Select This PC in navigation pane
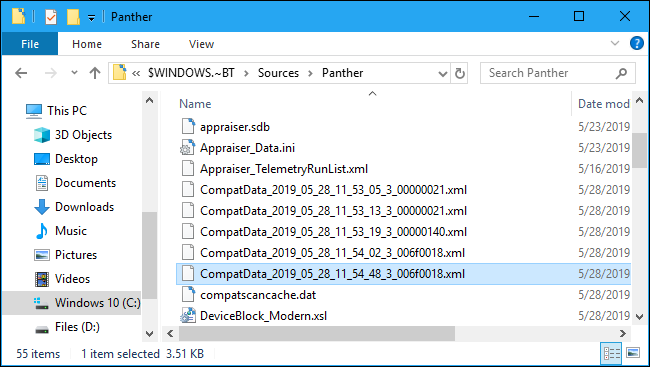The image size is (650, 367). click(x=67, y=111)
